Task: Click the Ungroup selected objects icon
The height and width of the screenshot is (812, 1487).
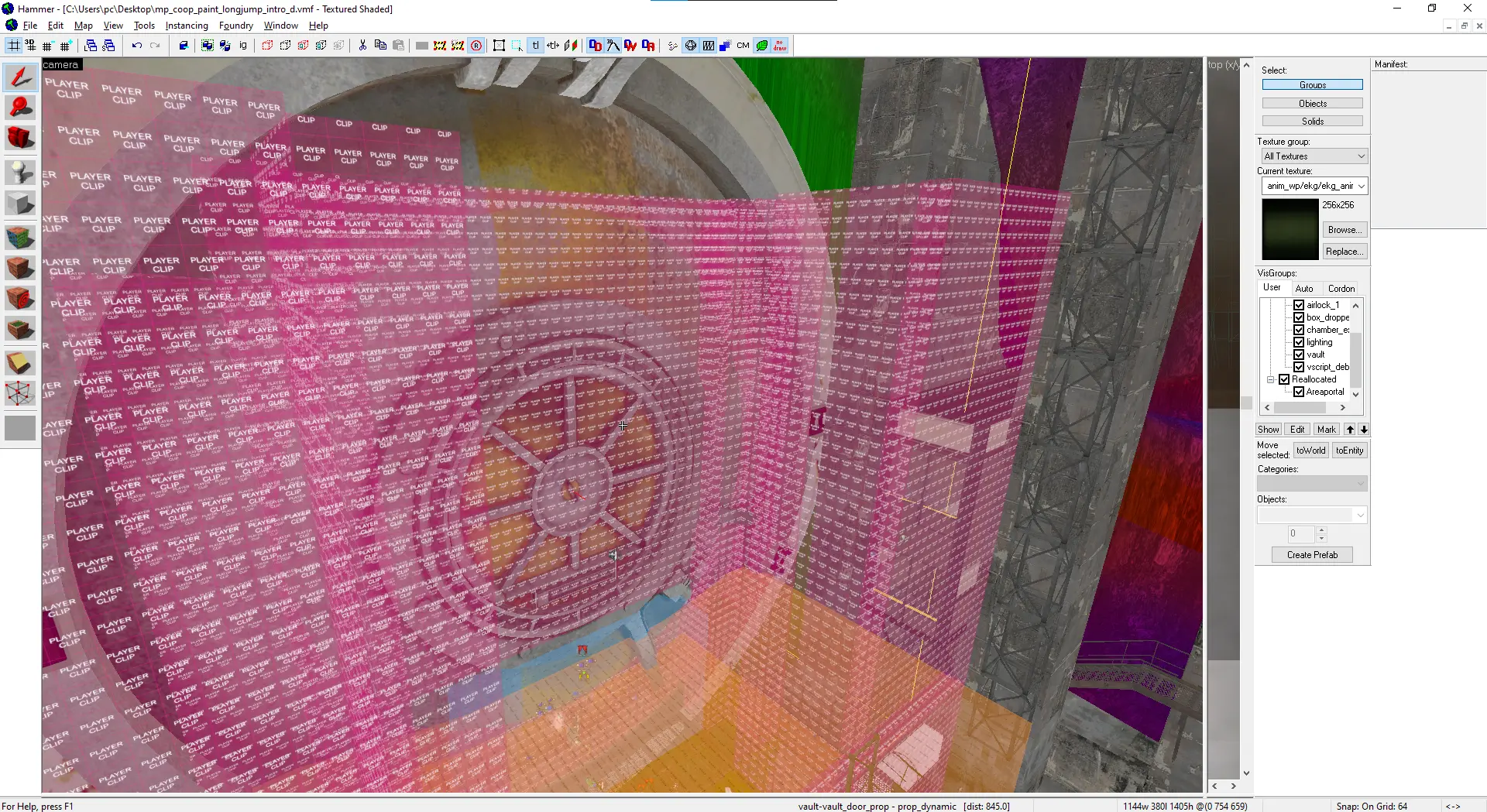Action: point(225,46)
